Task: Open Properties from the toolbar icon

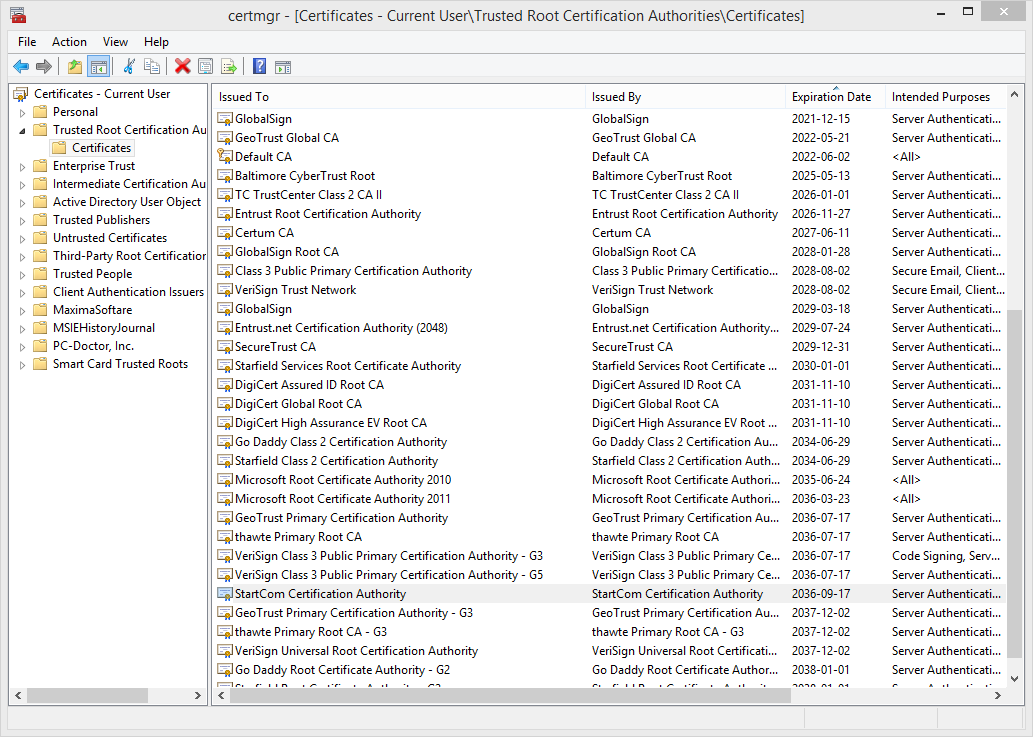Action: (x=206, y=67)
